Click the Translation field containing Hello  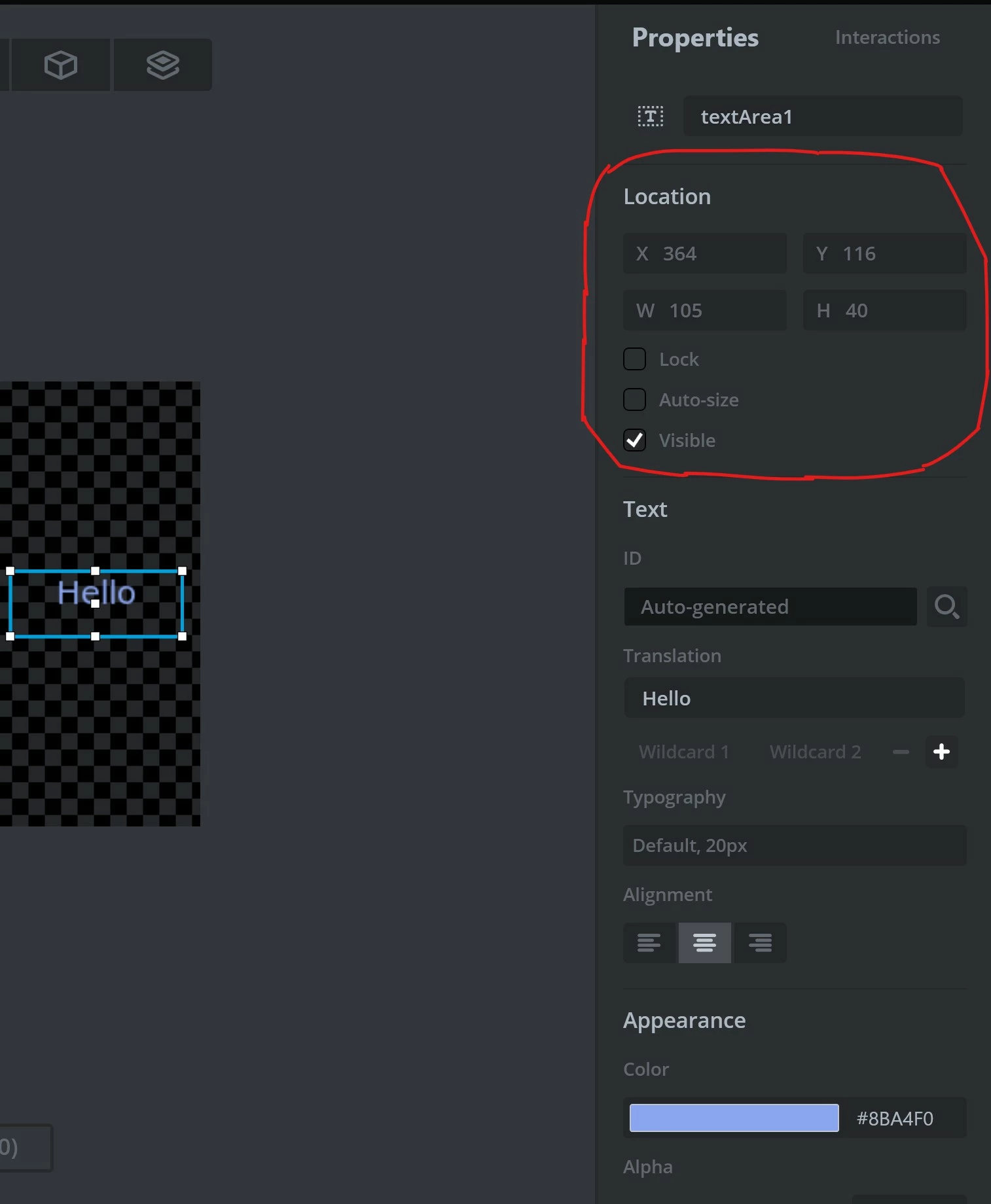click(x=794, y=698)
